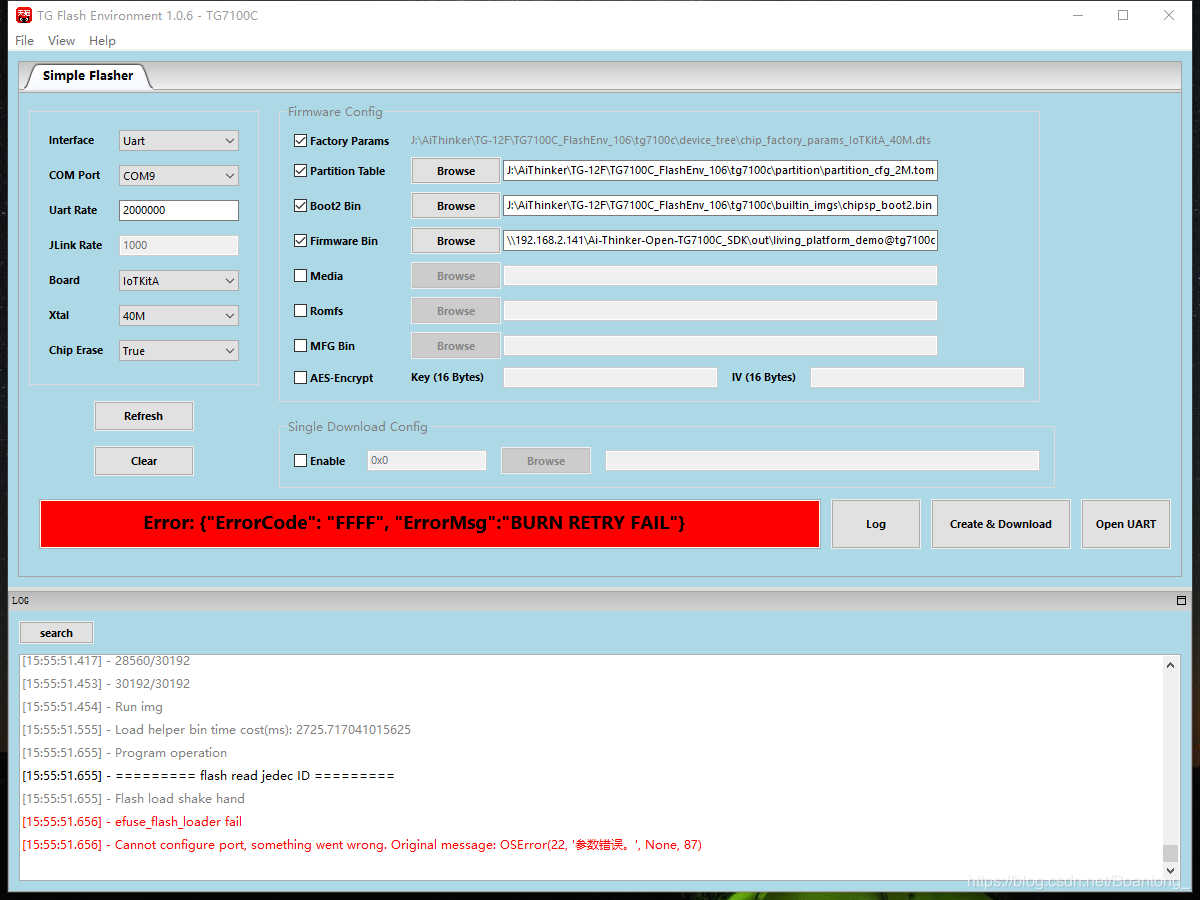Screen dimensions: 1200x900
Task: Click log line 'Run img'
Action: (x=92, y=707)
